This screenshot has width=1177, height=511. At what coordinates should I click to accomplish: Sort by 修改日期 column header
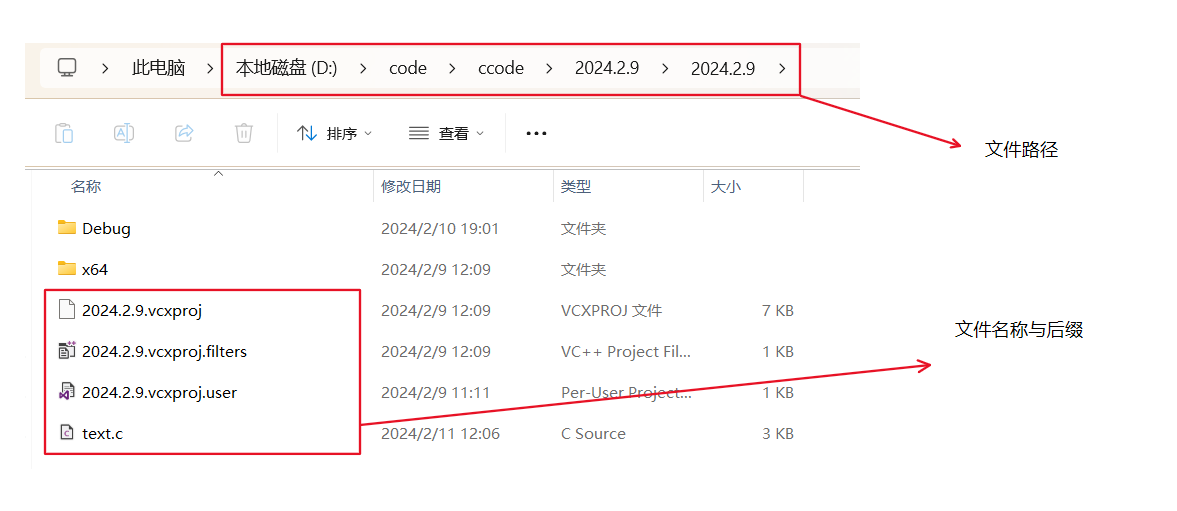point(411,187)
